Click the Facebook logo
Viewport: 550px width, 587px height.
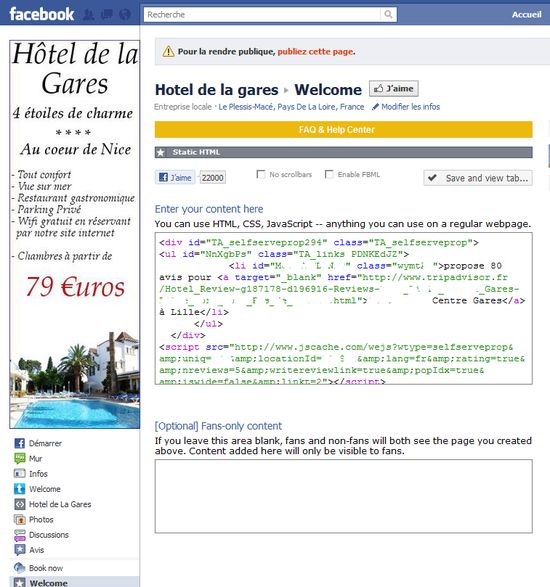click(42, 14)
